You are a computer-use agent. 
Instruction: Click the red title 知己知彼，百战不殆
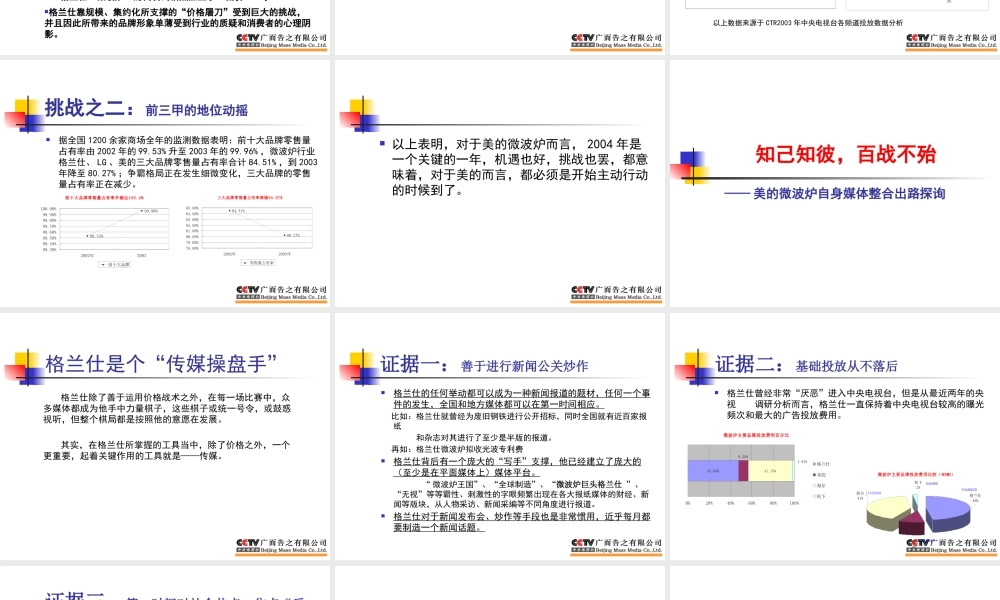pos(846,154)
